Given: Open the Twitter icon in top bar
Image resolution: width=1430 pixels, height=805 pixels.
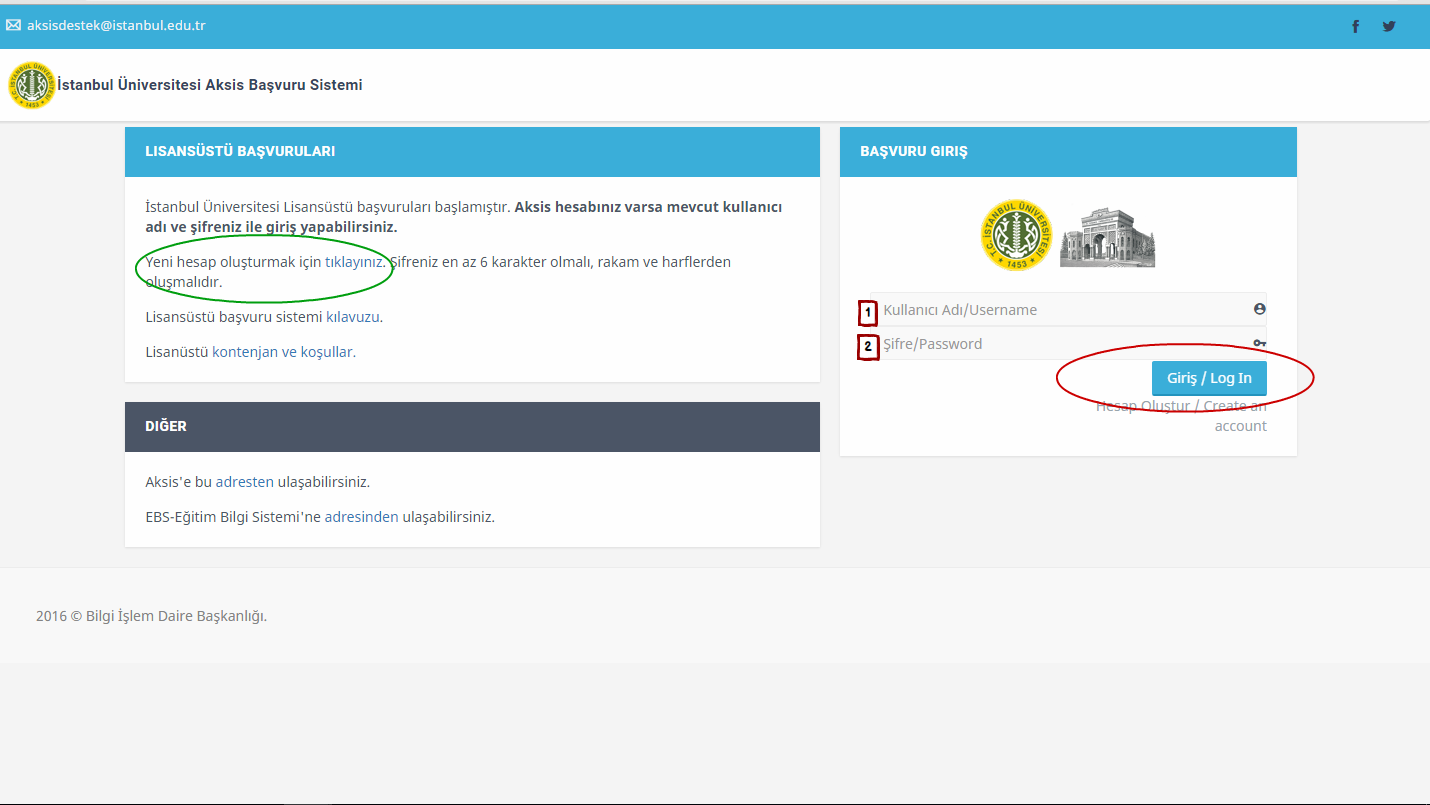Looking at the screenshot, I should tap(1389, 27).
